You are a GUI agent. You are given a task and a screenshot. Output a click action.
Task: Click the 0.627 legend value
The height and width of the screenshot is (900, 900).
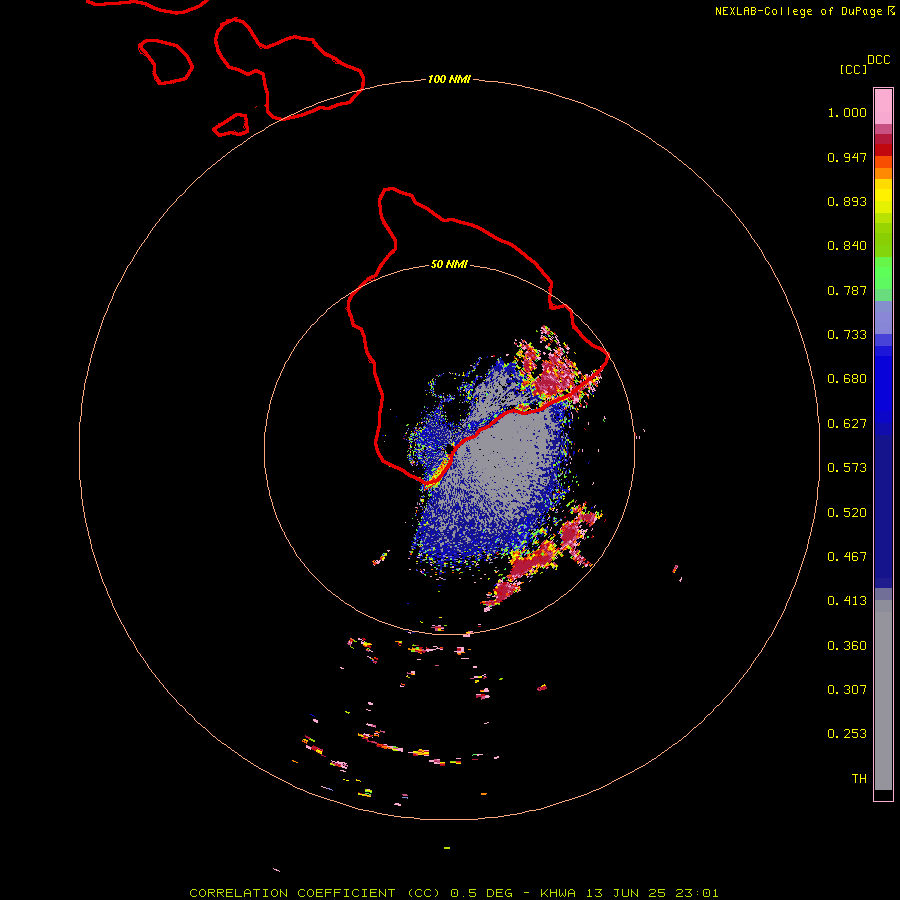(847, 424)
